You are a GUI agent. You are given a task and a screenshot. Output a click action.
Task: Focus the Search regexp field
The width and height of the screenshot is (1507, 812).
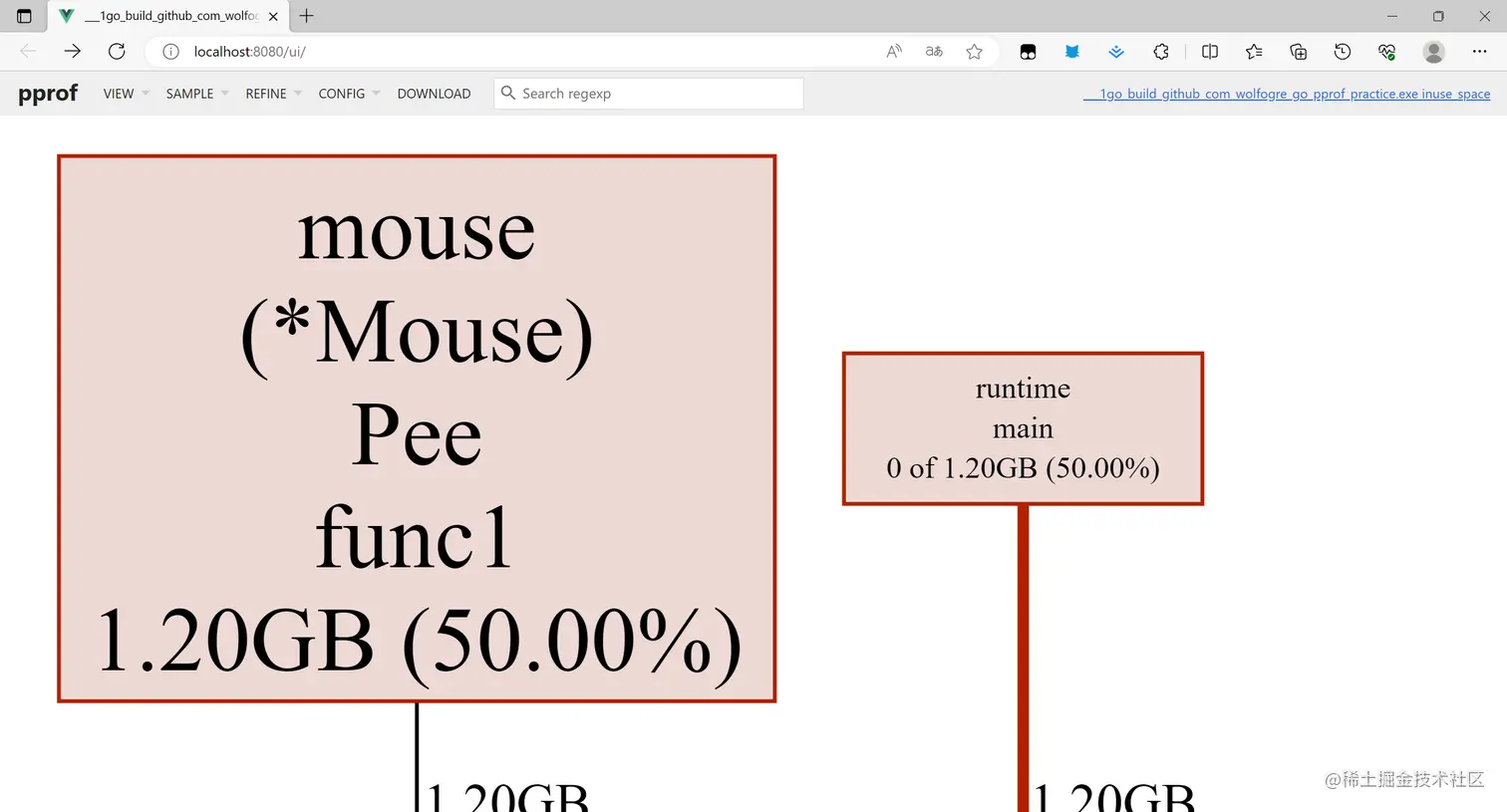coord(649,94)
